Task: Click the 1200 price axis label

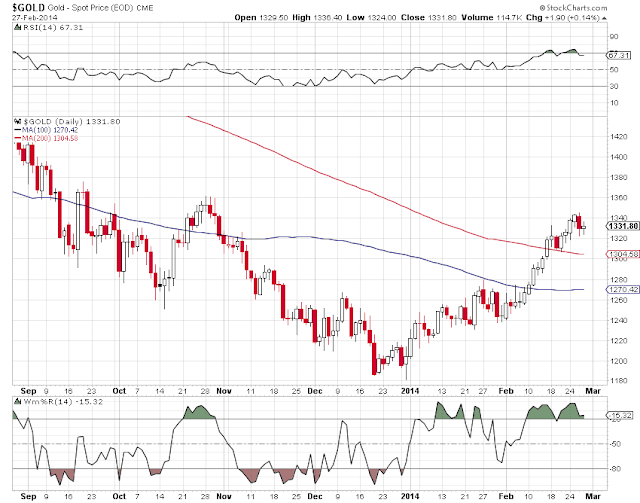Action: [x=618, y=361]
